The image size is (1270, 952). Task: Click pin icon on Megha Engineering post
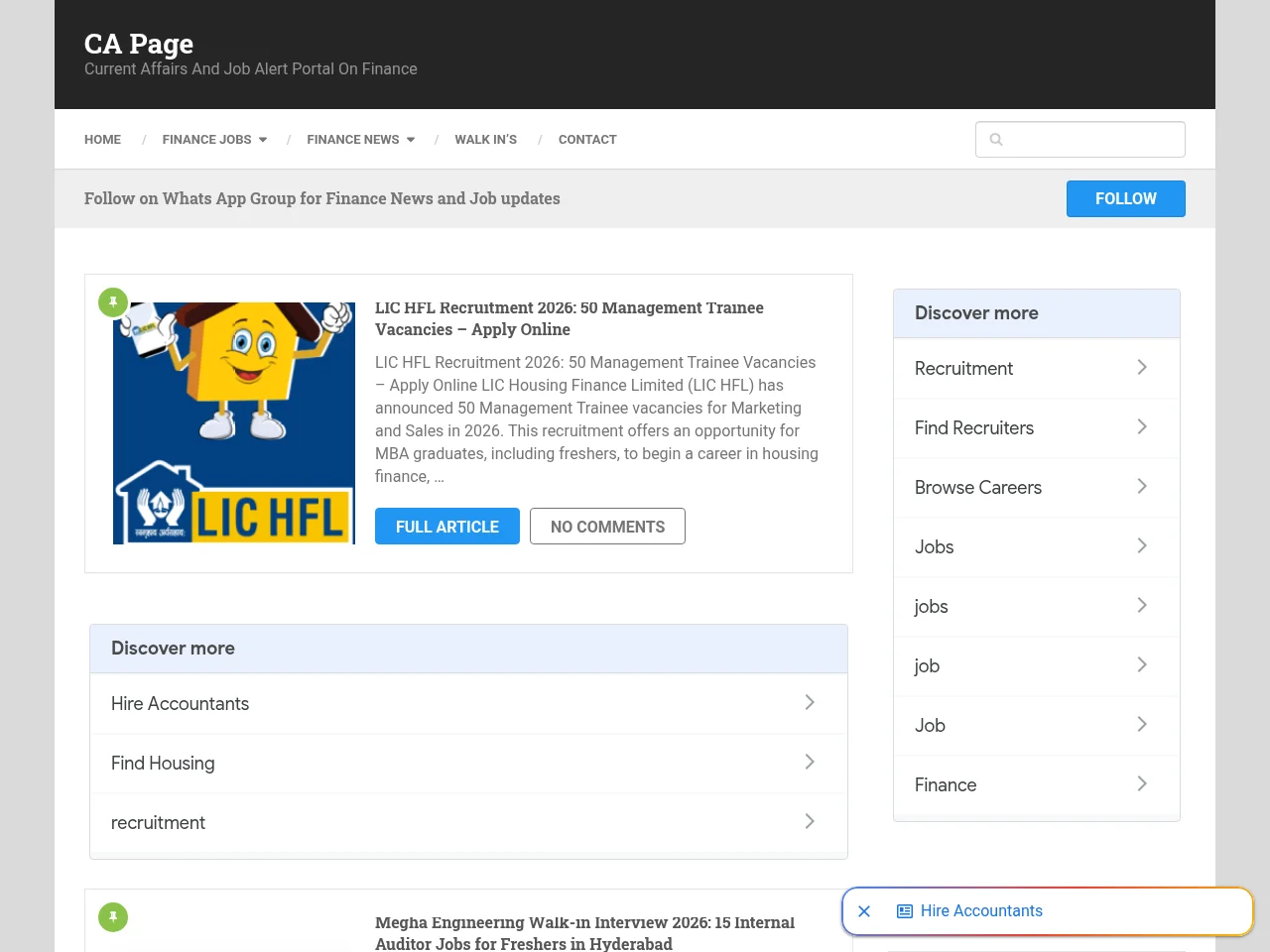pos(113,917)
